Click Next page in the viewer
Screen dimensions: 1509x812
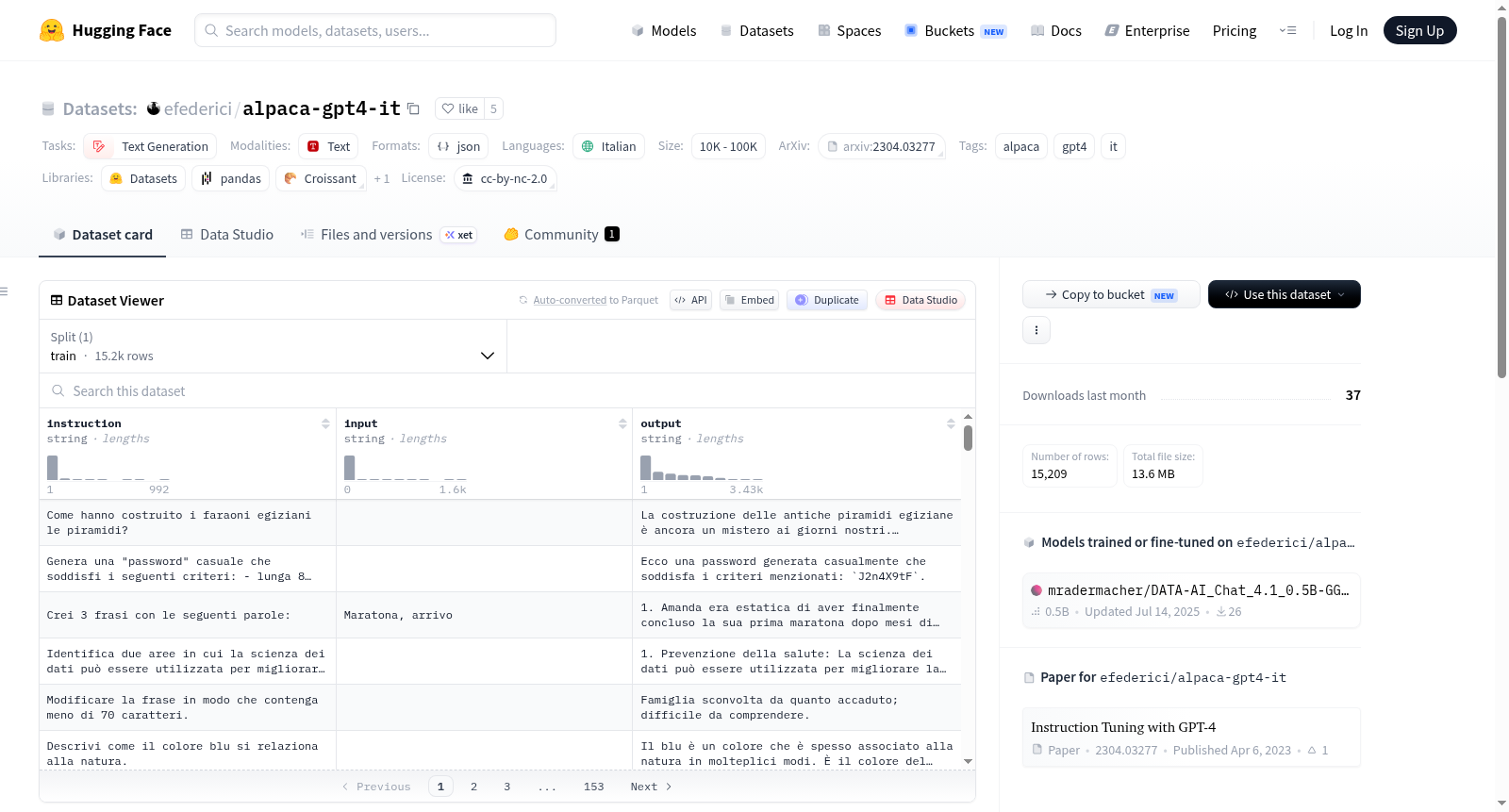tap(651, 787)
